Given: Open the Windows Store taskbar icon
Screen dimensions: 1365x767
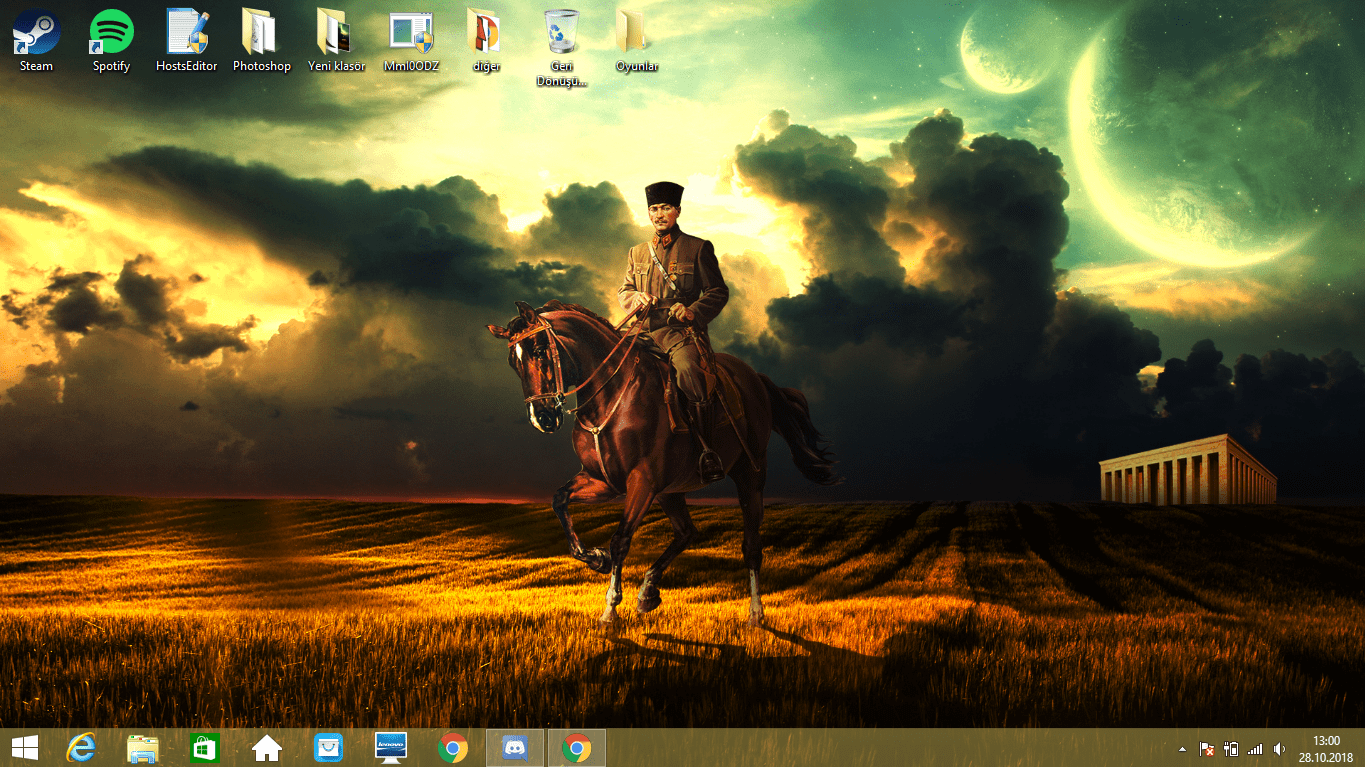Looking at the screenshot, I should pyautogui.click(x=204, y=748).
